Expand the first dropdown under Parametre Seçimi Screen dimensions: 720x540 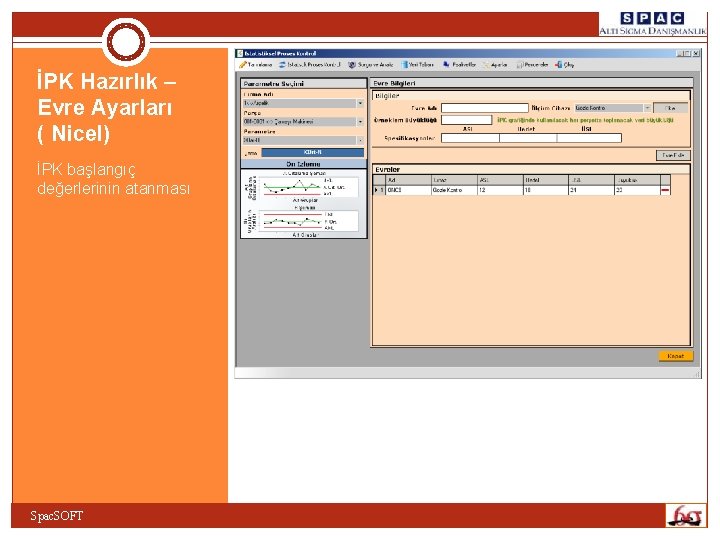point(360,103)
